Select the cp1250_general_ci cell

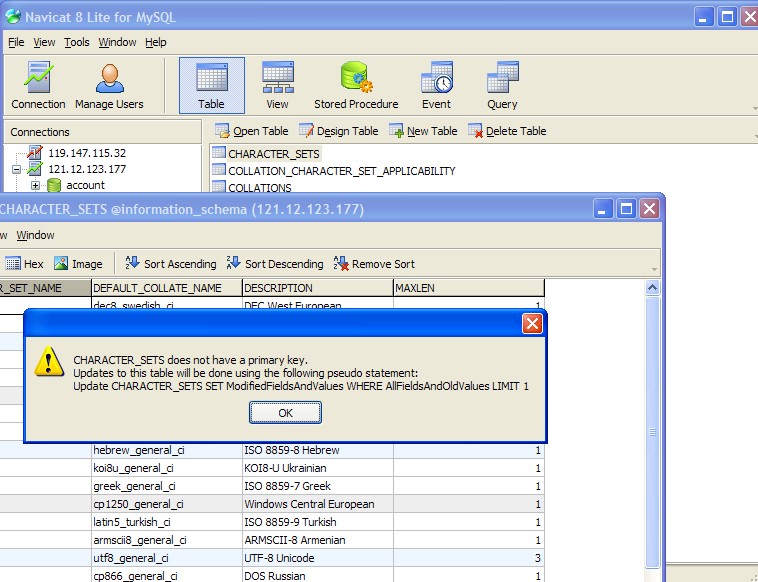(x=167, y=504)
